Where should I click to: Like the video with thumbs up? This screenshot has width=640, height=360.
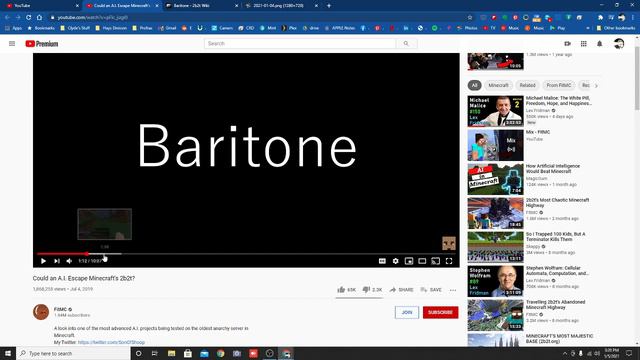346,290
